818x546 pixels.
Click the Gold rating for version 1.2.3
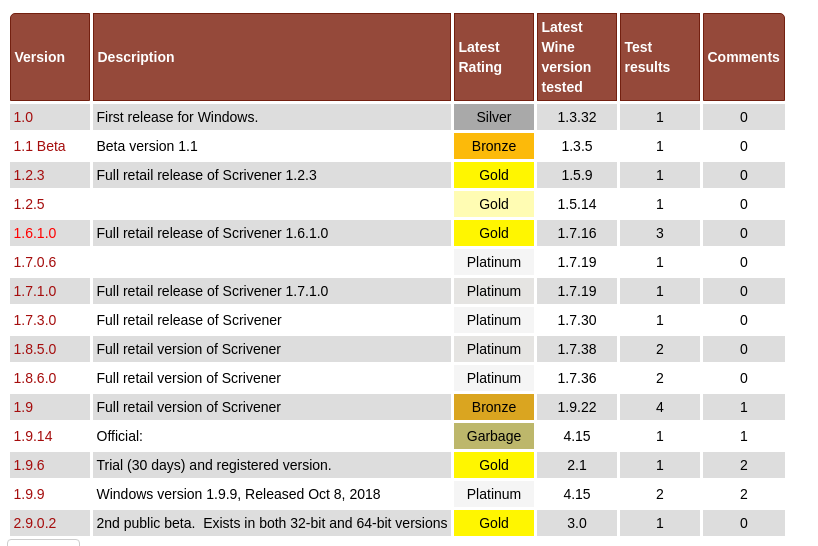(494, 175)
